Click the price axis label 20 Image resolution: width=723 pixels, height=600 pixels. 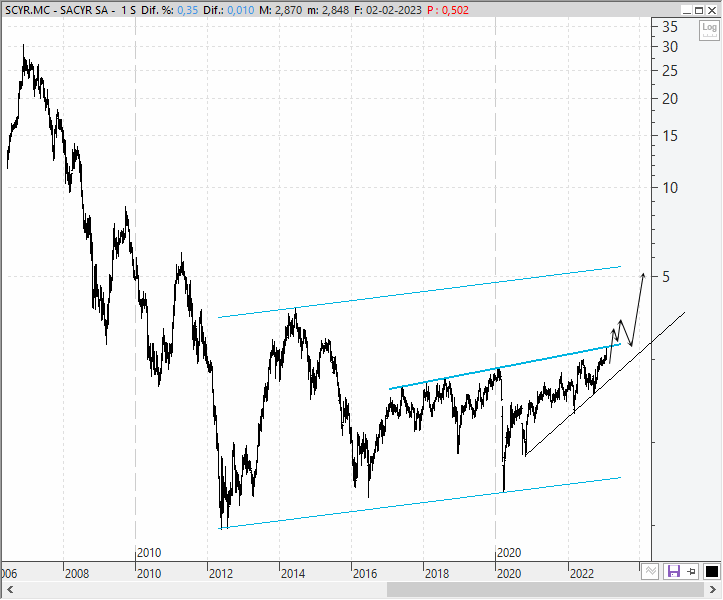tap(670, 99)
